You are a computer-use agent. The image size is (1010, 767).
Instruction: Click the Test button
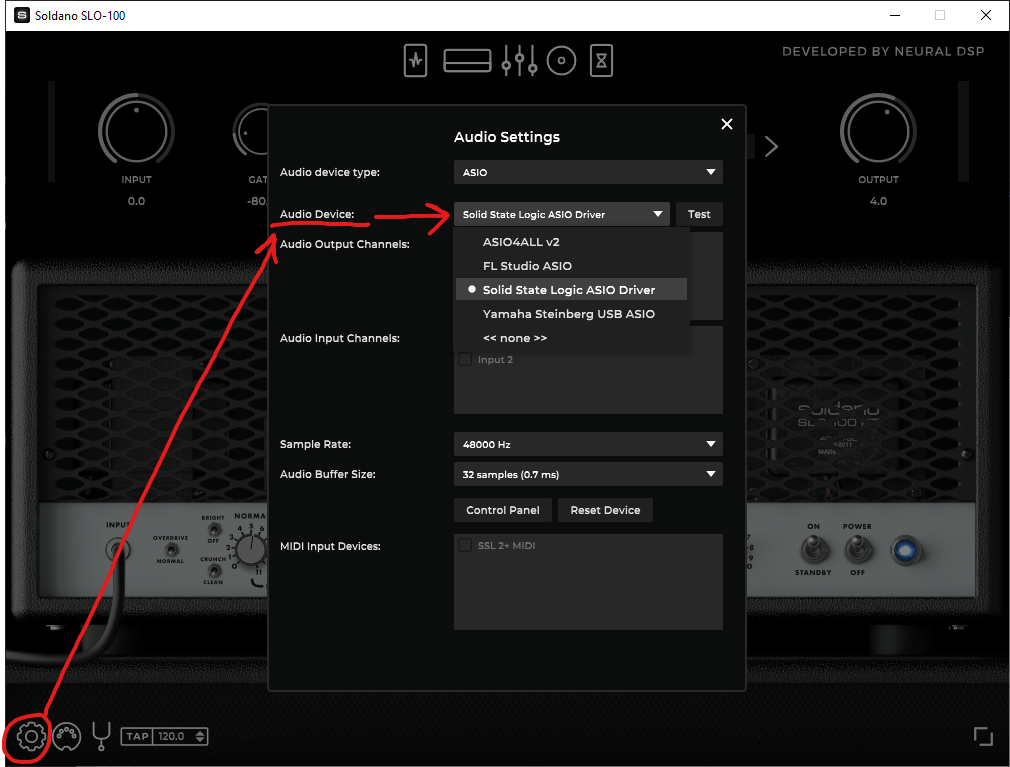tap(699, 214)
